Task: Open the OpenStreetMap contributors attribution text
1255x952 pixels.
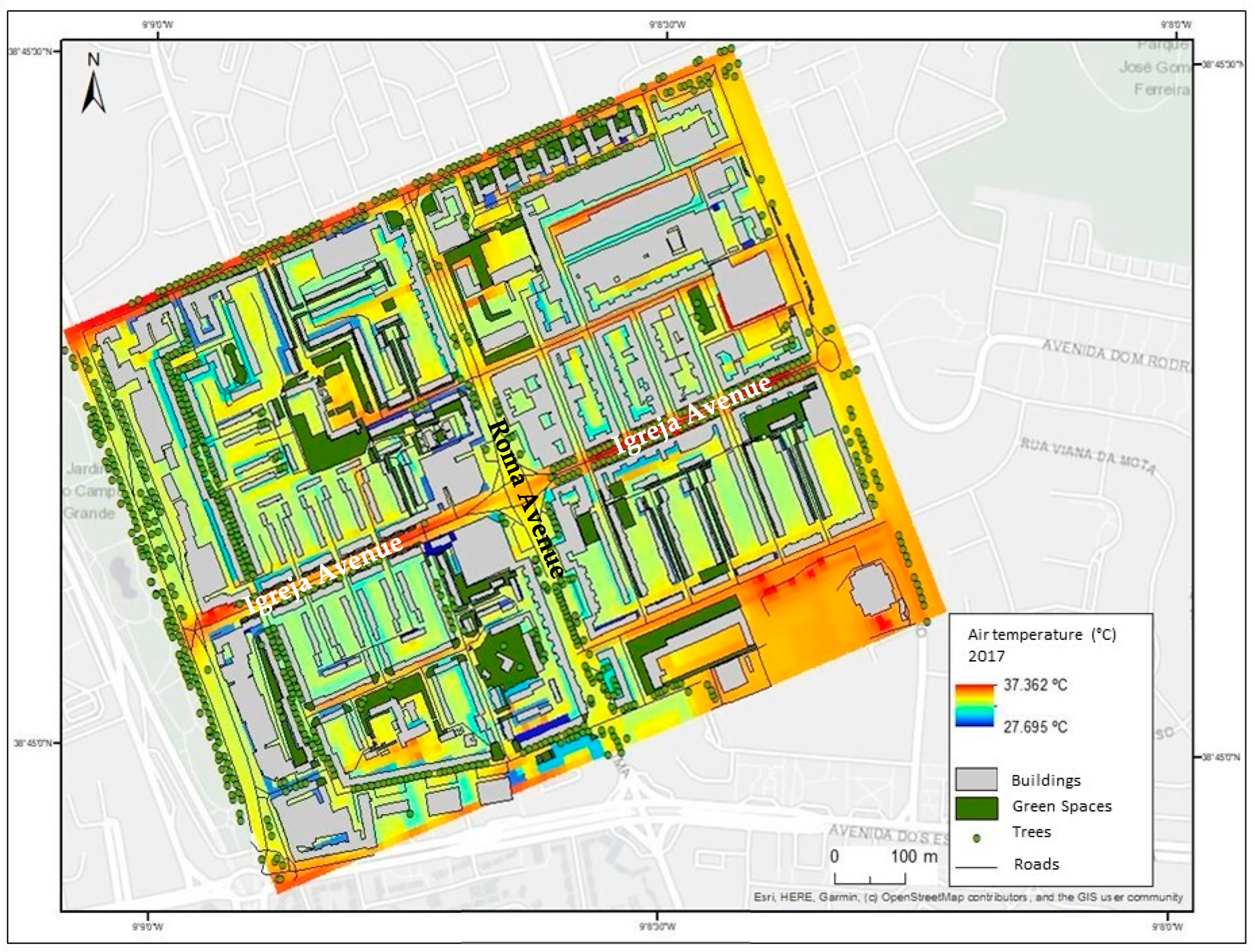Action: tap(955, 897)
